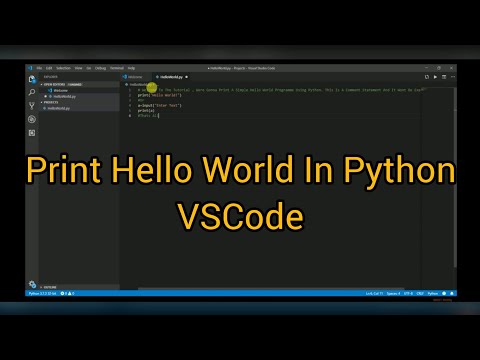
Task: Click the Open Changes icon in editor toolbar
Action: pyautogui.click(x=427, y=77)
